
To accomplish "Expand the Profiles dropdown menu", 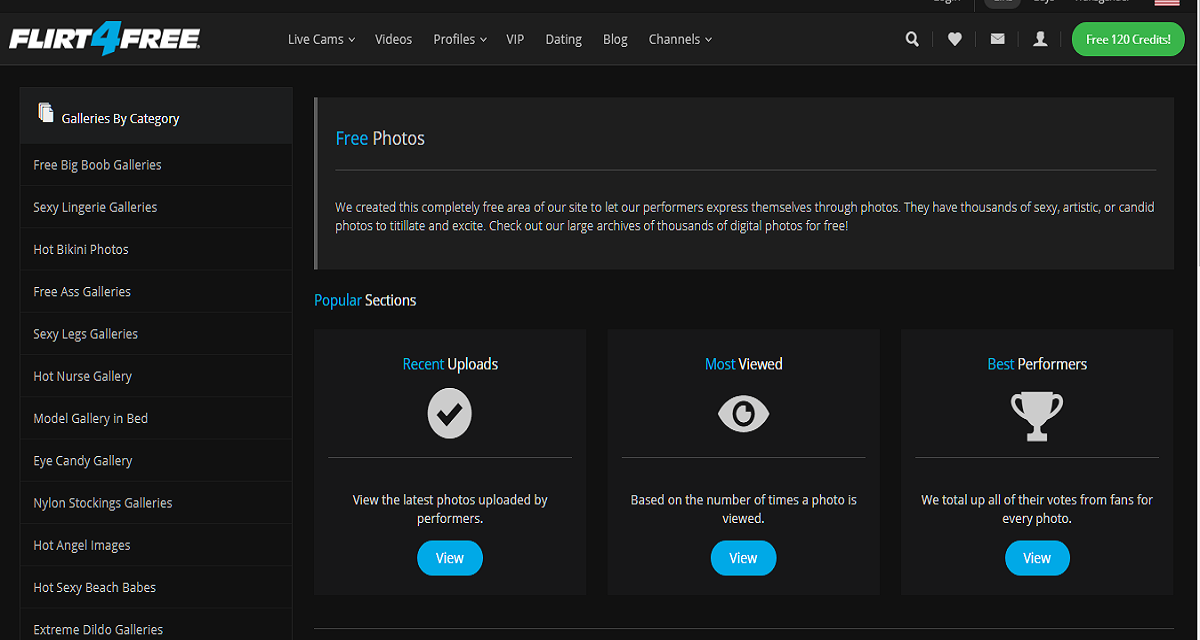I will pyautogui.click(x=459, y=39).
